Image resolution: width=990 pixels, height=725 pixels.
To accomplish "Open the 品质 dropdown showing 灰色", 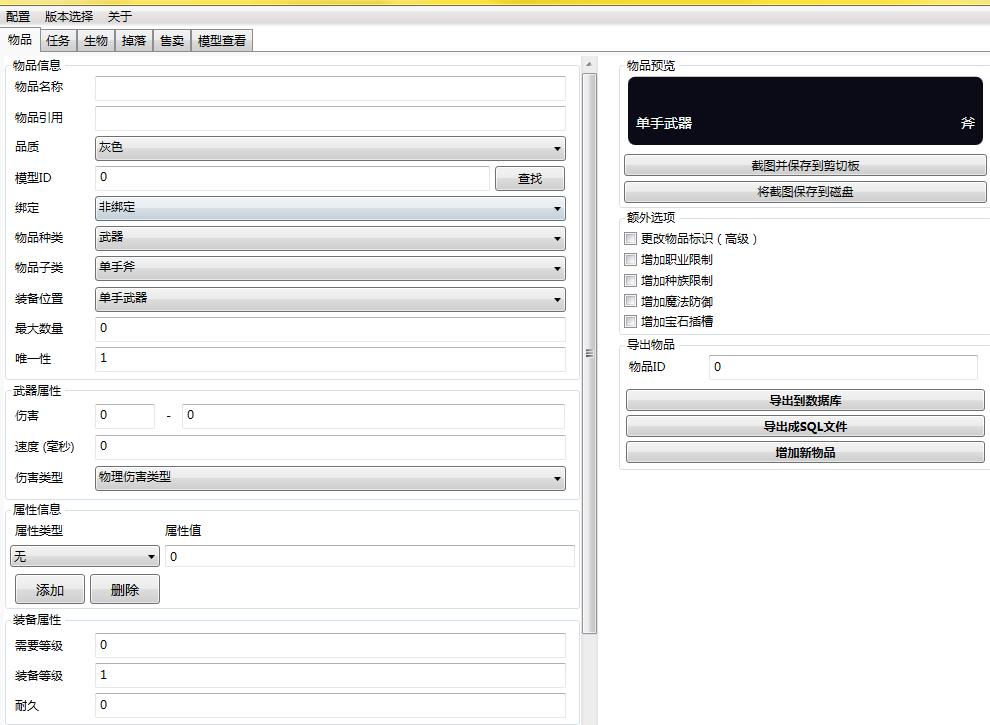I will [x=330, y=148].
